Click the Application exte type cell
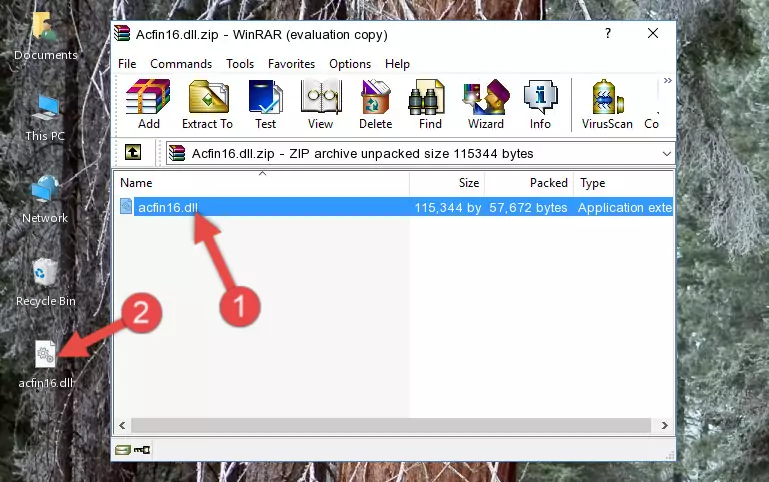Screen dimensions: 769x482 (625, 207)
